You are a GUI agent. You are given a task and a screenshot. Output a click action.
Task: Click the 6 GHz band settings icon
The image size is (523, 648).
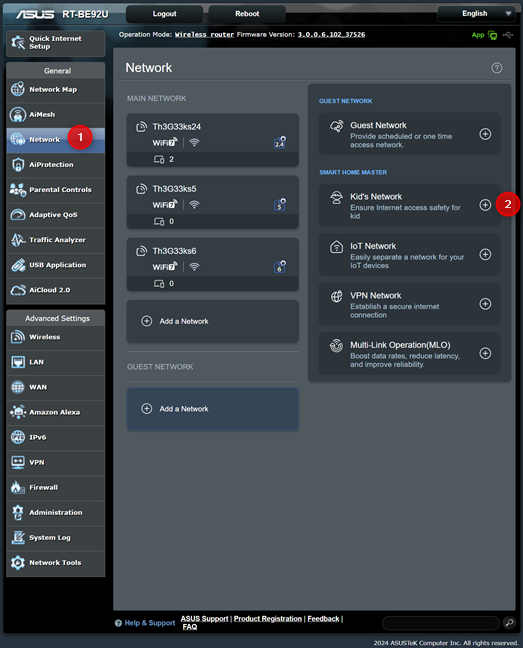(x=280, y=267)
